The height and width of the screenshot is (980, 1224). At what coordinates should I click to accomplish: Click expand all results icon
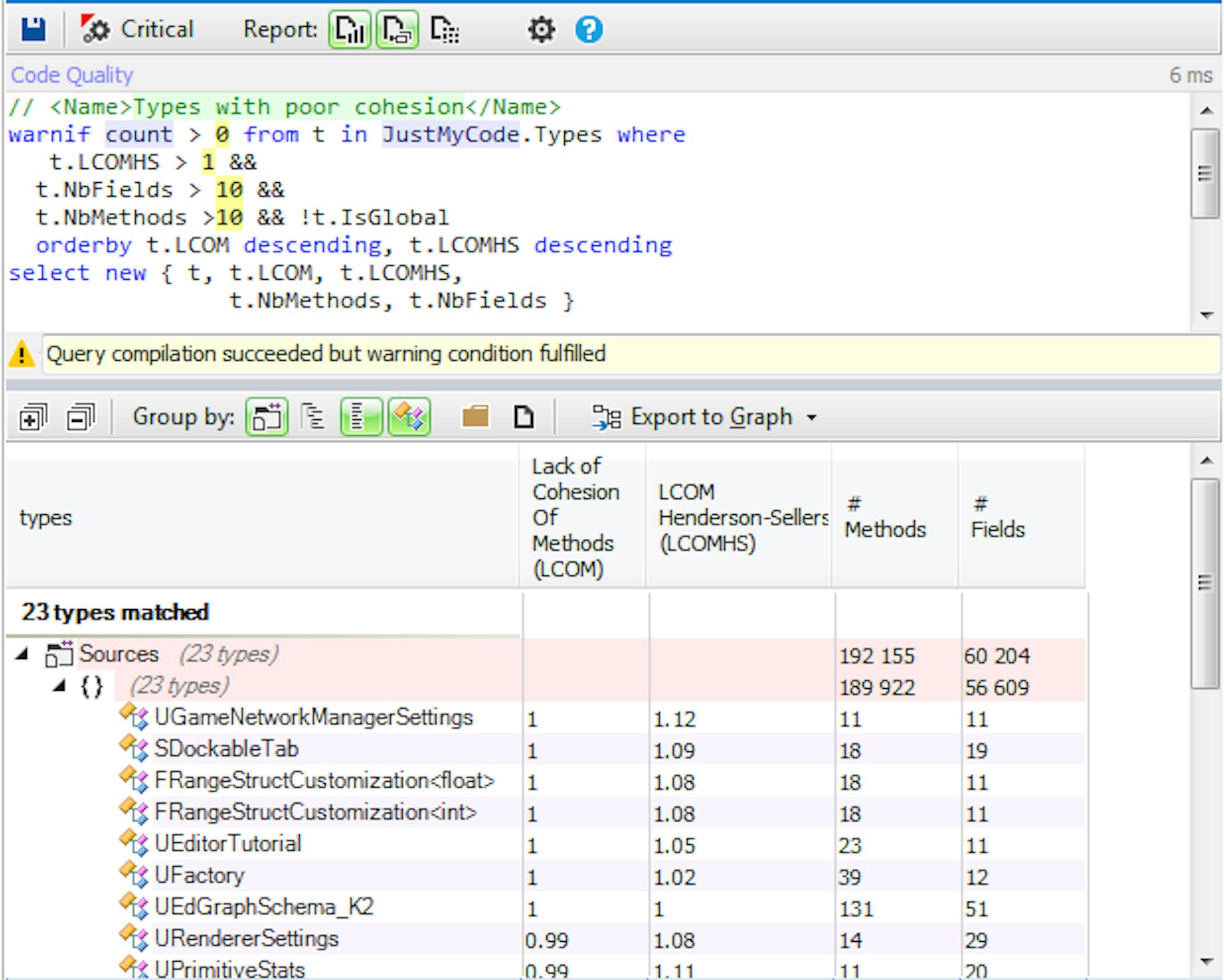click(33, 418)
